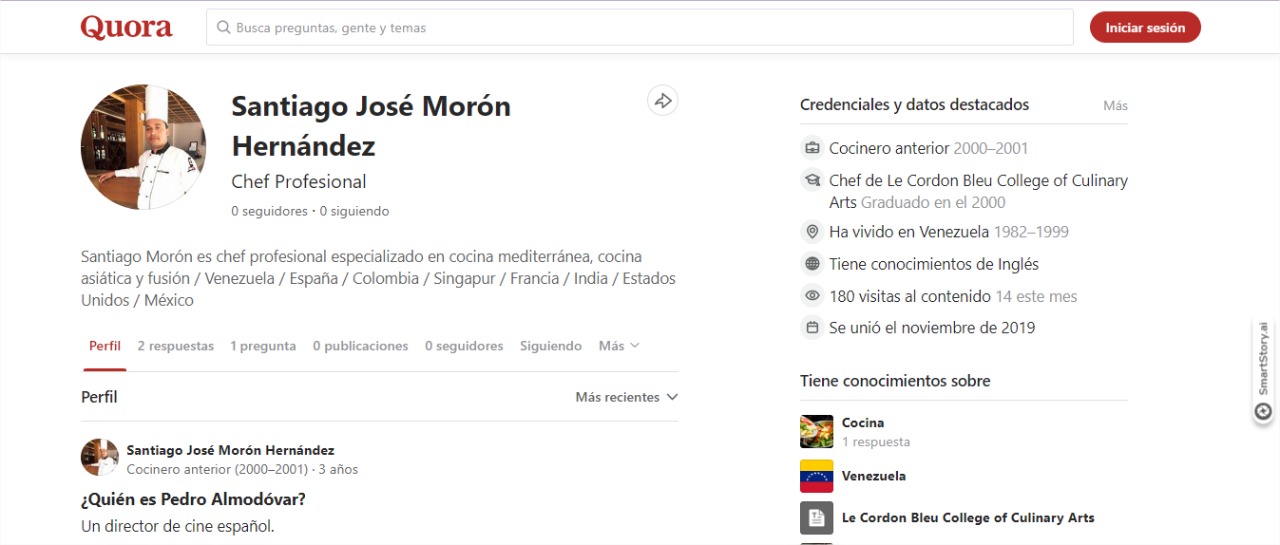Click the Venezuela flag icon
This screenshot has width=1280, height=545.
tap(816, 476)
